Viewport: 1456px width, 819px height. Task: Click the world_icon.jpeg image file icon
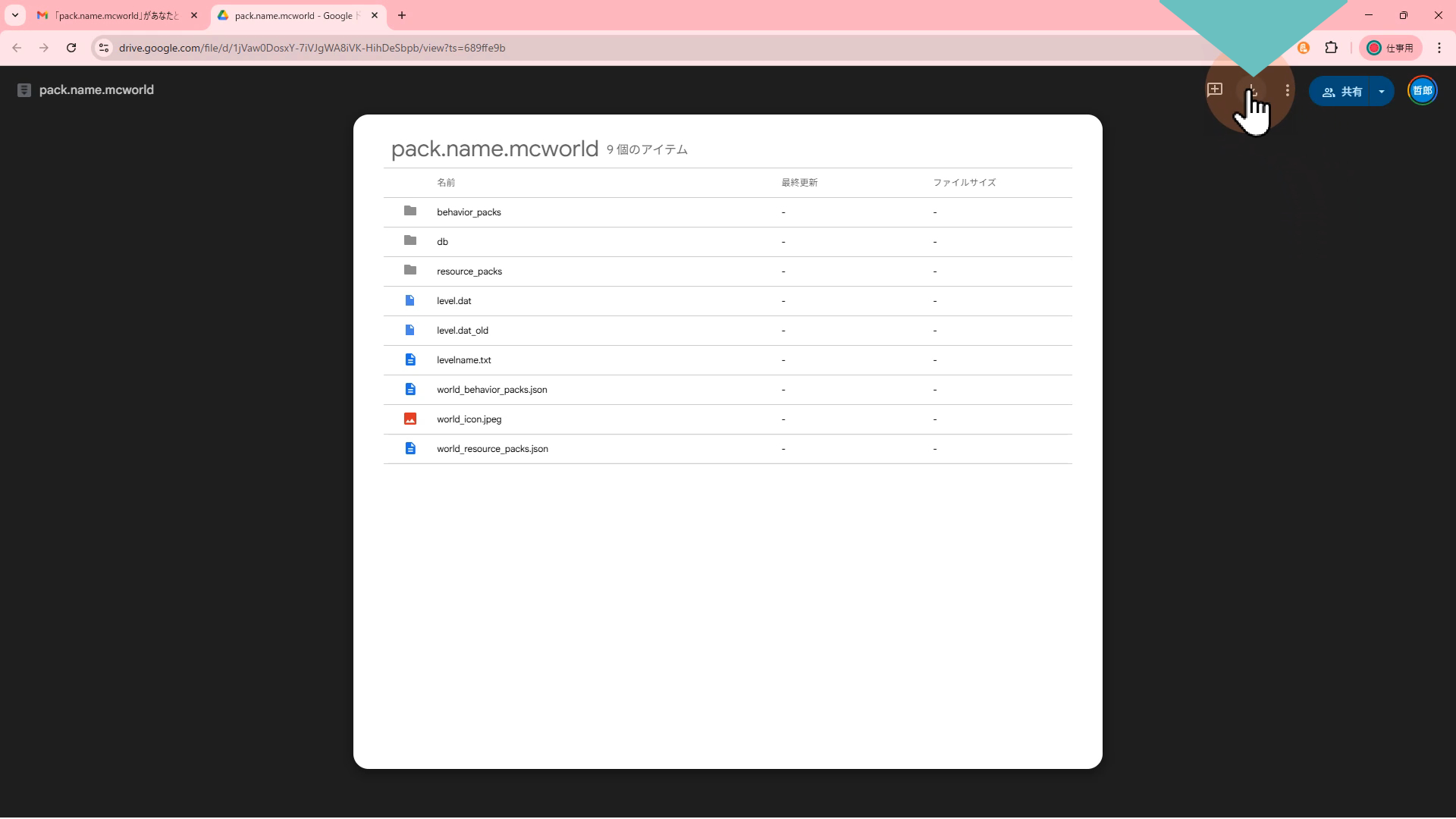pos(410,419)
